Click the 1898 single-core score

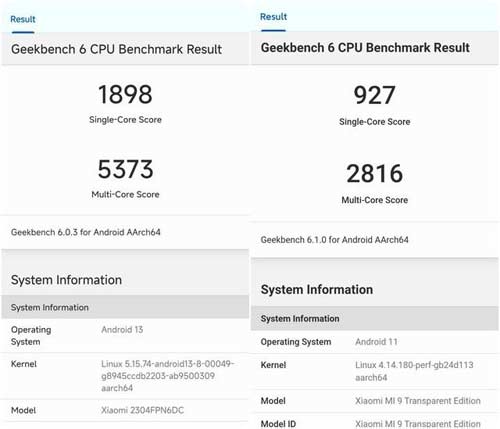pyautogui.click(x=125, y=94)
